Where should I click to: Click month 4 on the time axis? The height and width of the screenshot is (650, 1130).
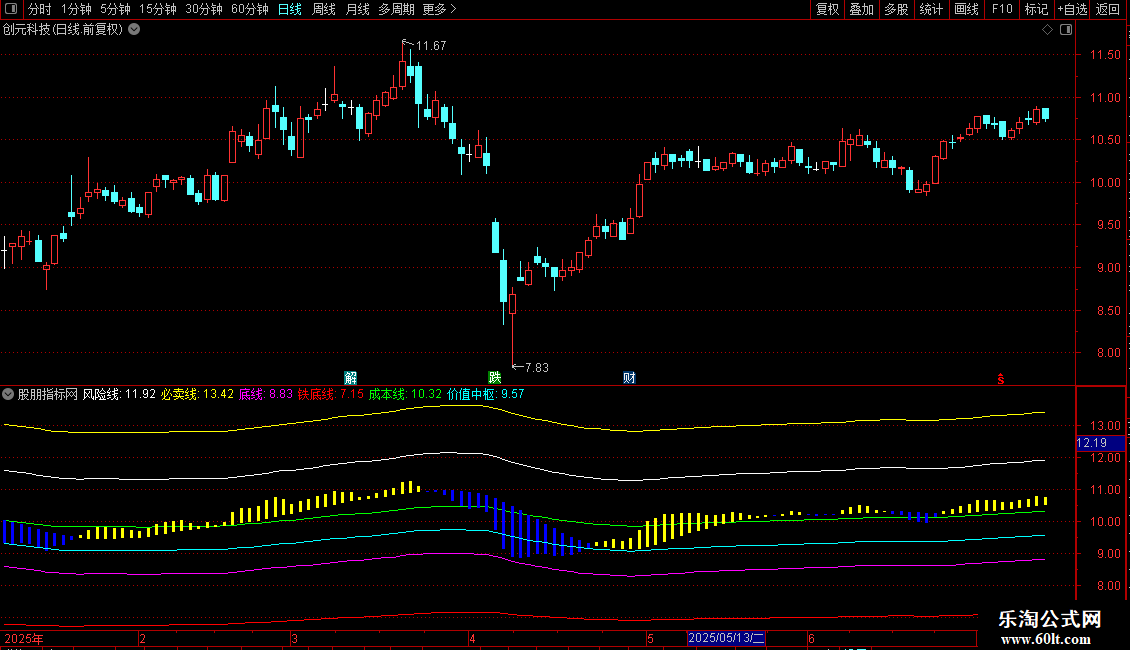tap(472, 638)
